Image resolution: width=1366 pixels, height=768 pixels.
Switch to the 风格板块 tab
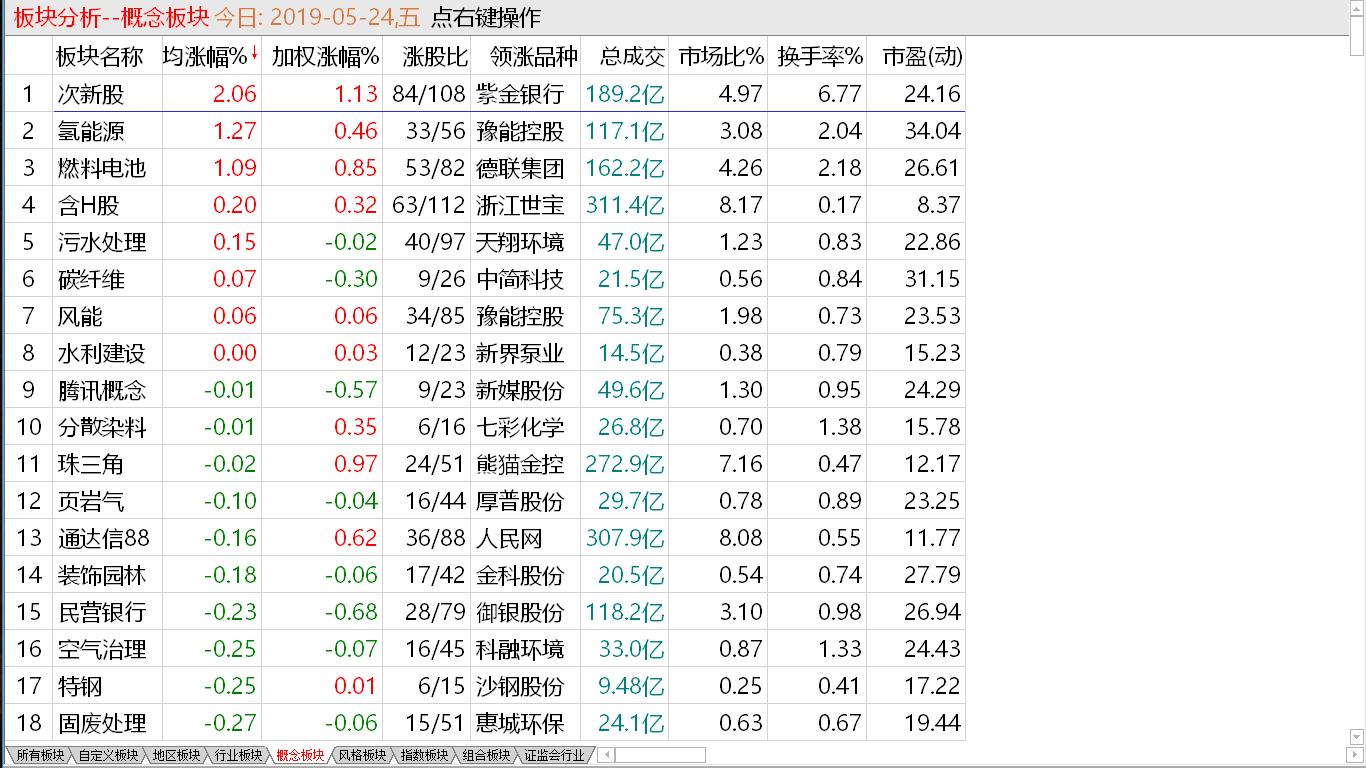(x=362, y=755)
